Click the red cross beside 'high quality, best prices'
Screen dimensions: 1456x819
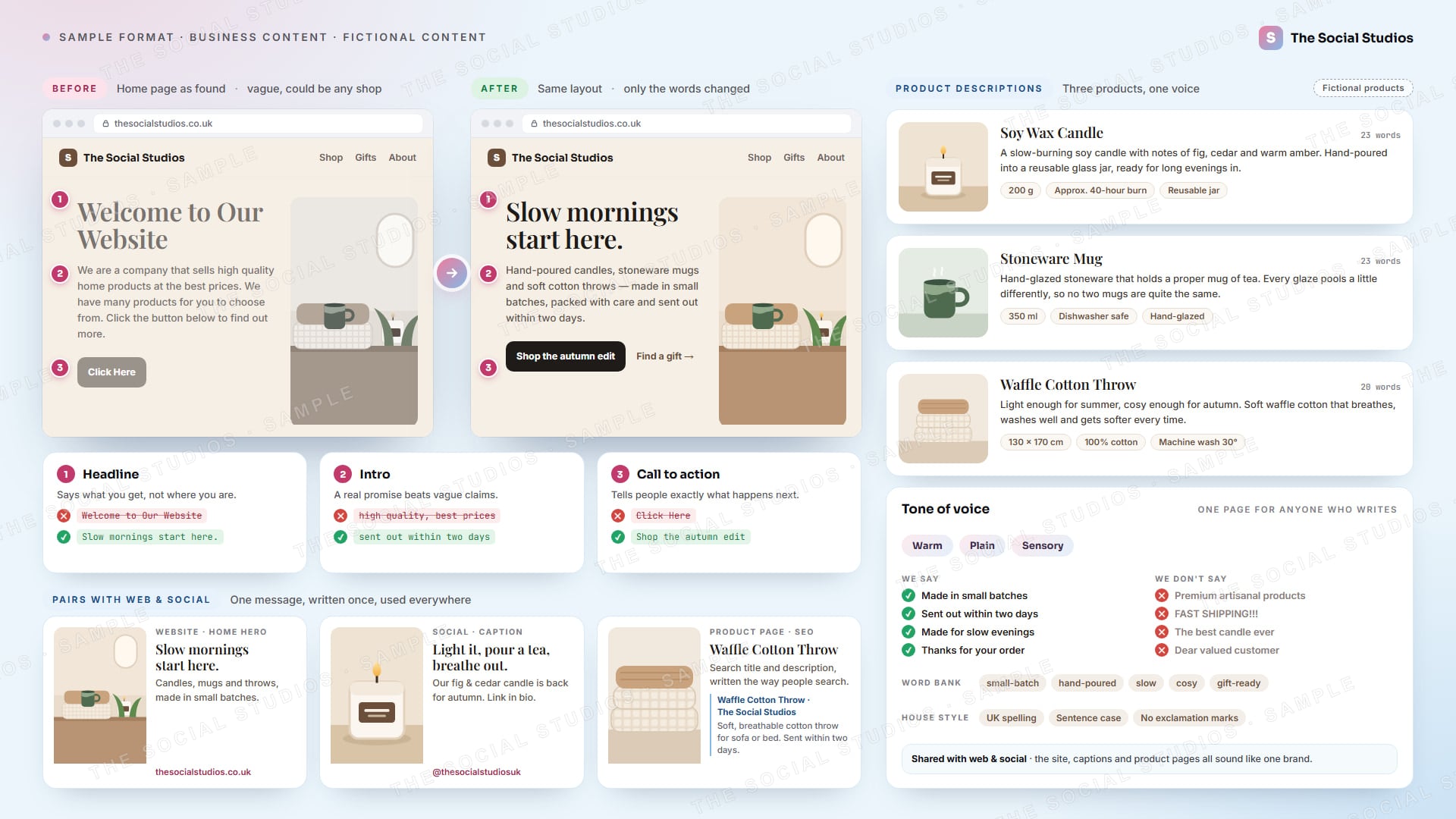point(340,516)
